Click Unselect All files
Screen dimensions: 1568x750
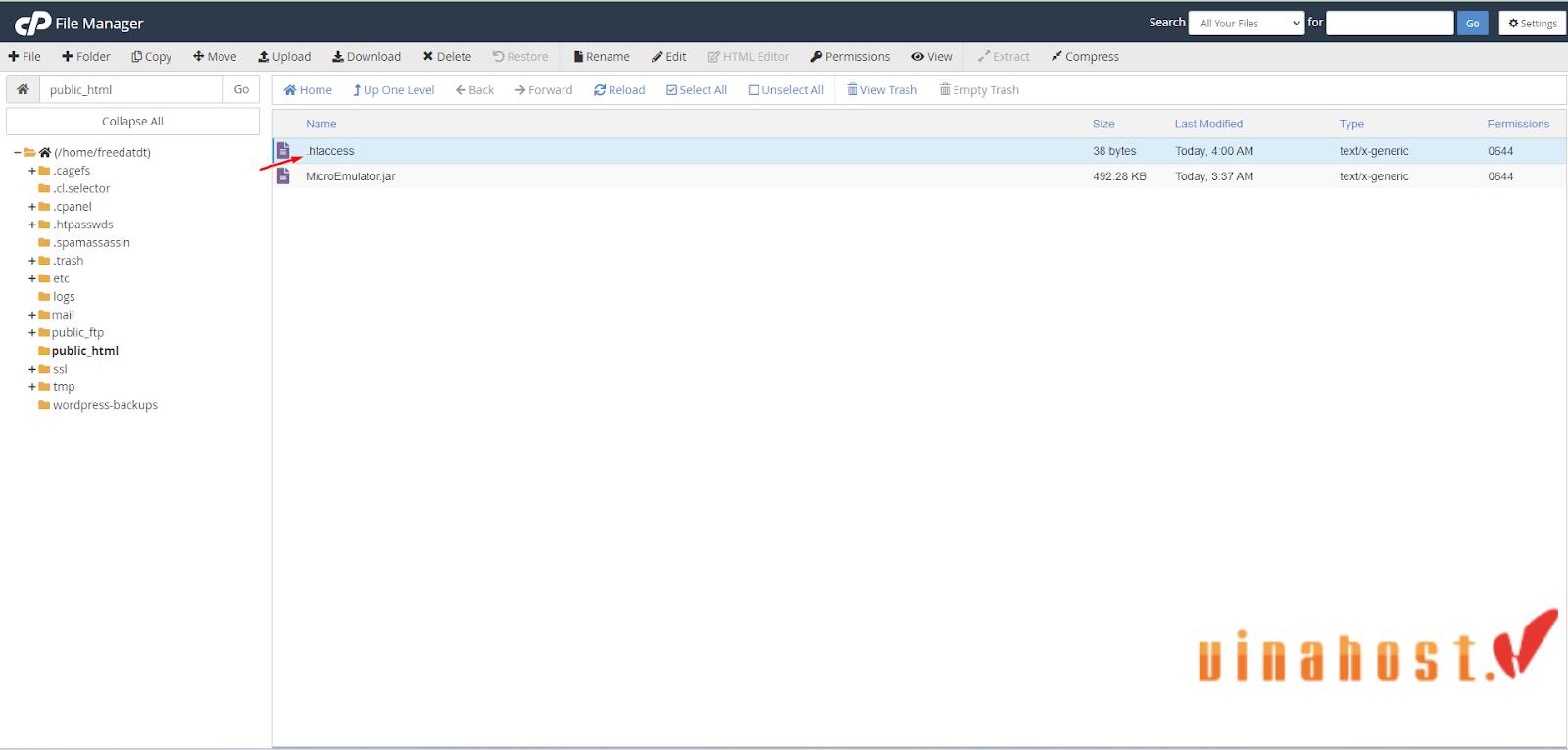(786, 90)
